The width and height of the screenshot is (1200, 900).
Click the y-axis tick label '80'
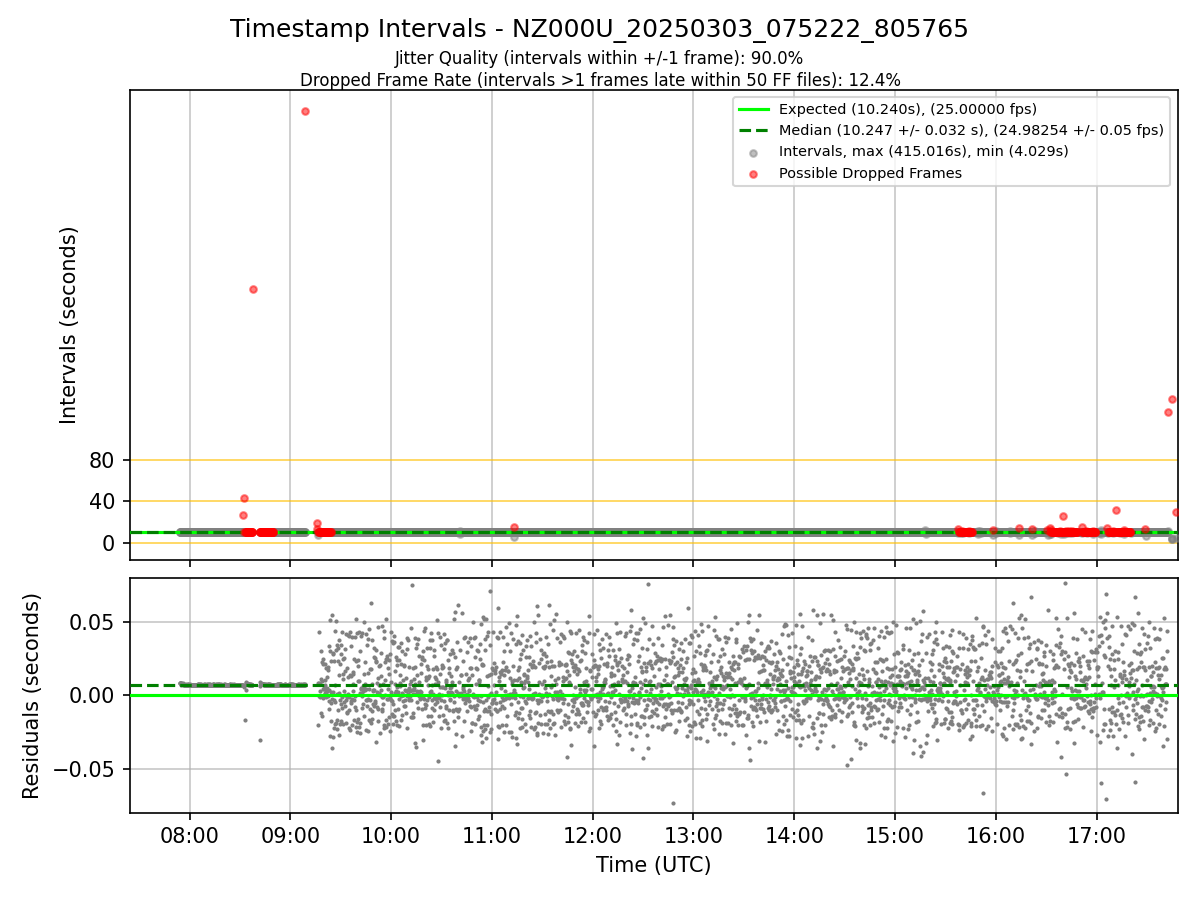pos(103,461)
